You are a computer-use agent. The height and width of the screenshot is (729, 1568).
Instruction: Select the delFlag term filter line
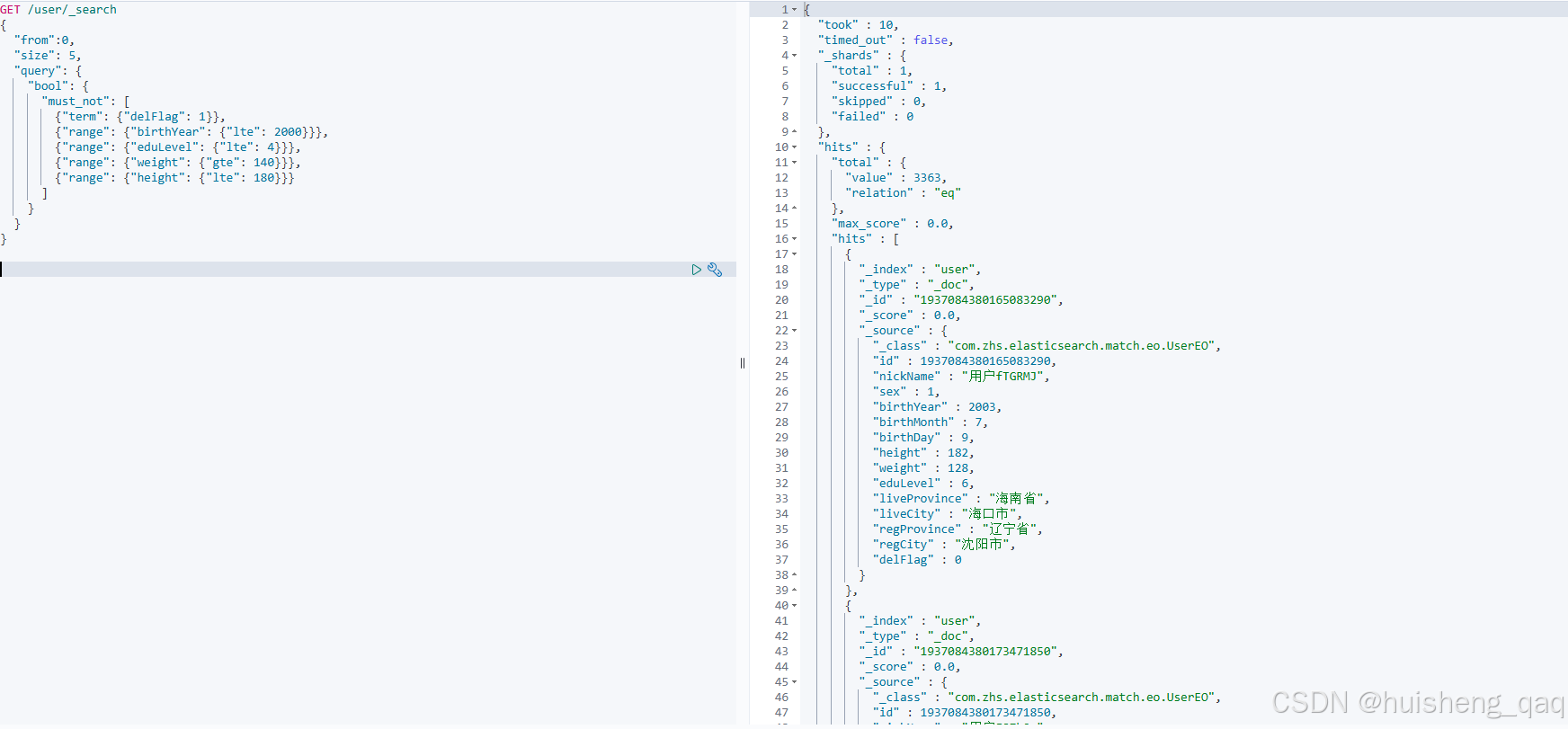pos(140,117)
